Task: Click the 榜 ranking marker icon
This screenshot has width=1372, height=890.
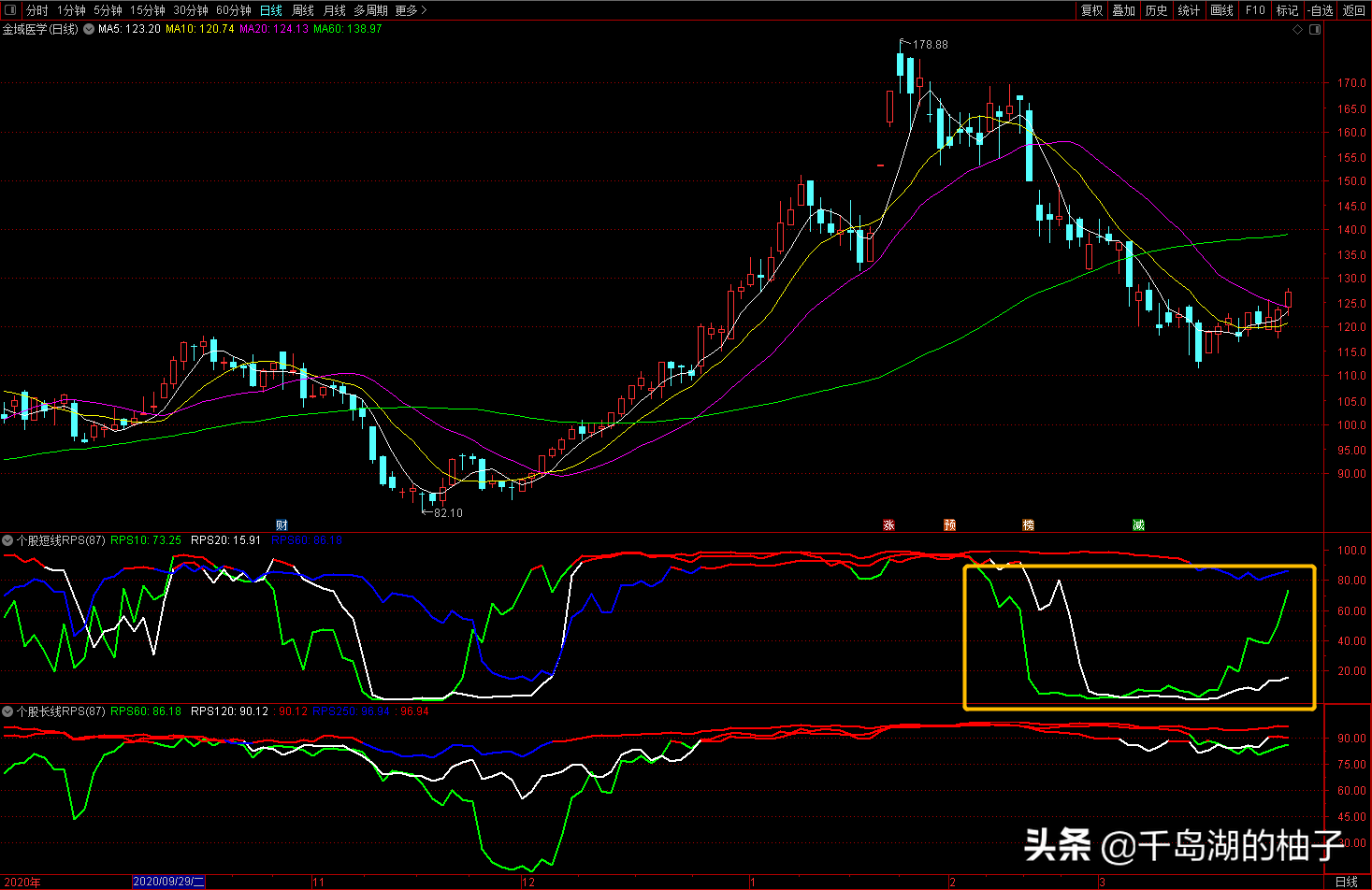Action: [x=1028, y=525]
